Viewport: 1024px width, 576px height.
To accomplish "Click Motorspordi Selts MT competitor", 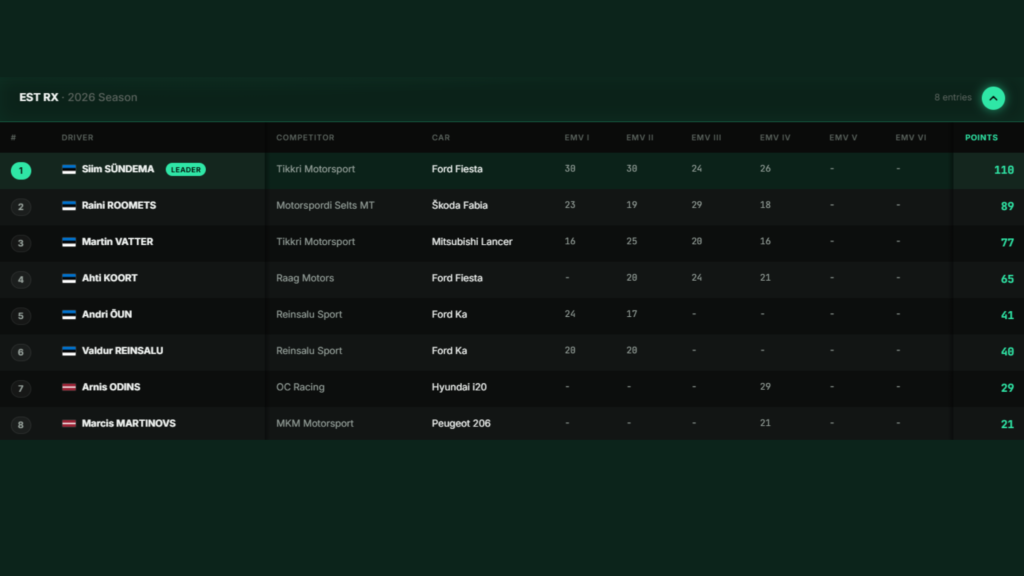I will pos(325,205).
